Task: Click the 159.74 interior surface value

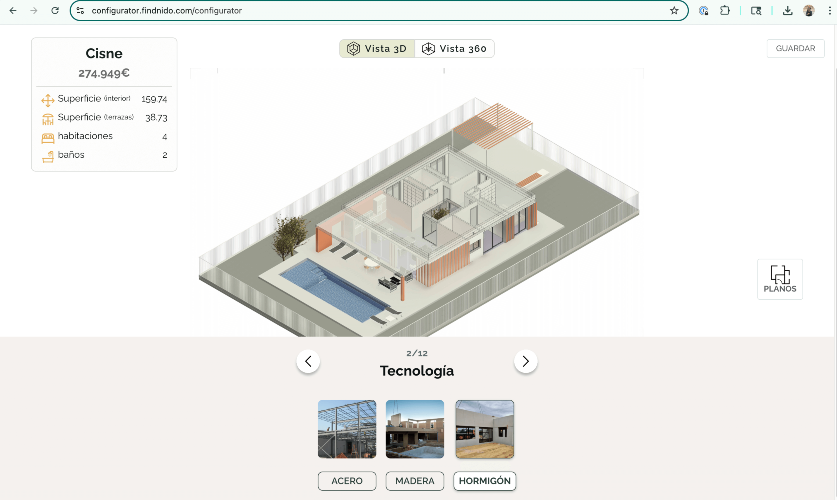Action: click(154, 99)
